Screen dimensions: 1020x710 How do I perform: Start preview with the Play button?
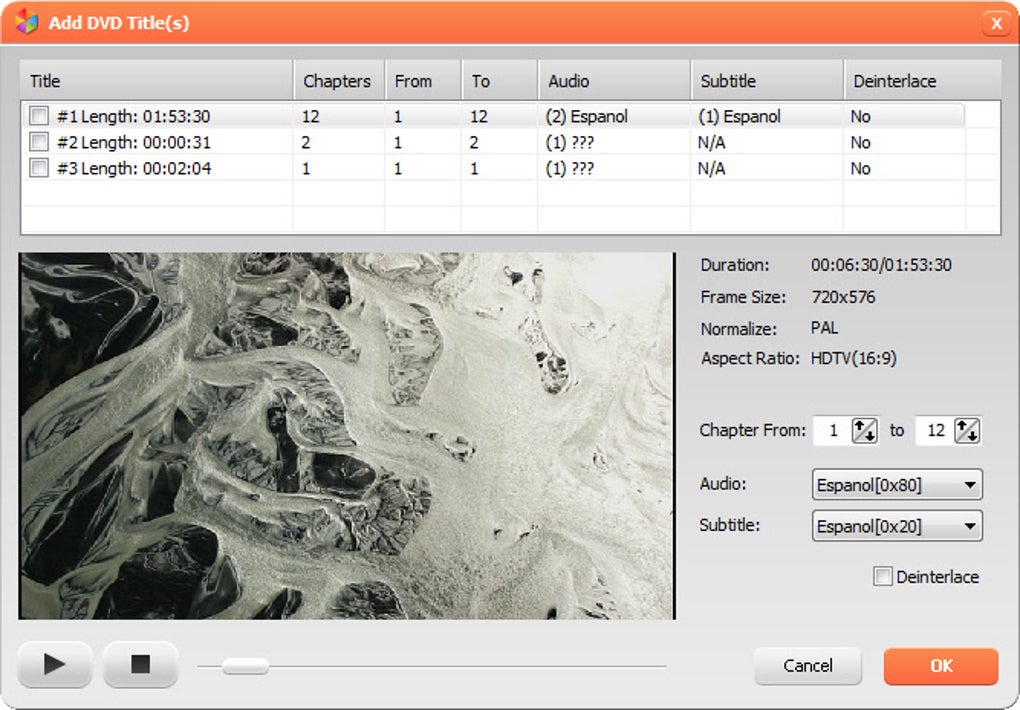[x=55, y=664]
